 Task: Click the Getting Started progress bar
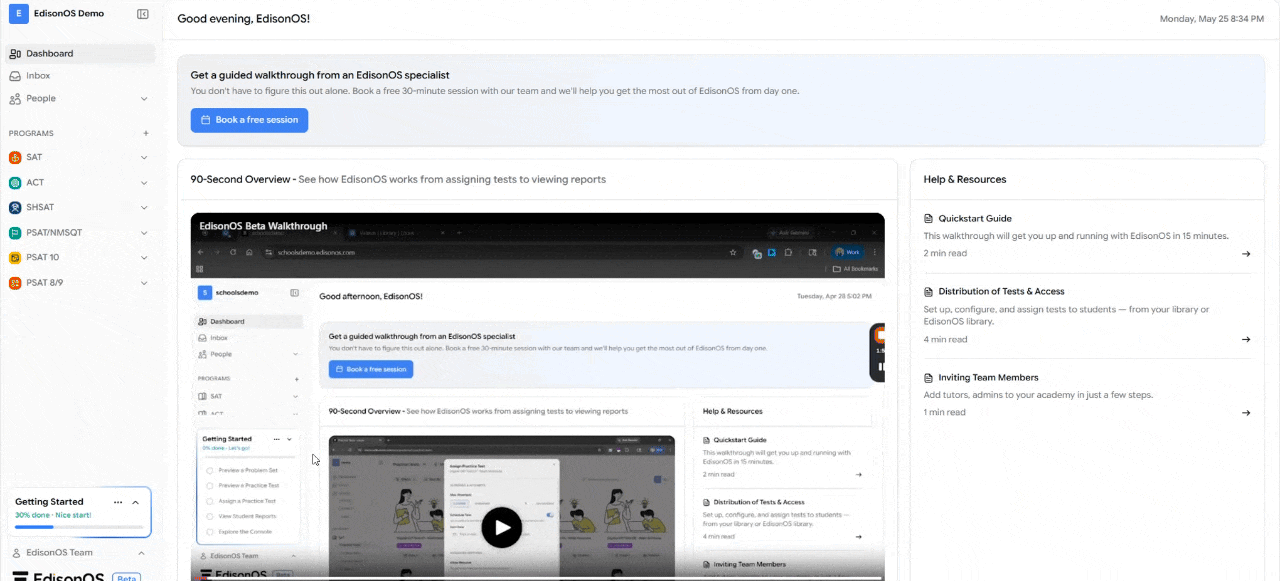pos(78,526)
